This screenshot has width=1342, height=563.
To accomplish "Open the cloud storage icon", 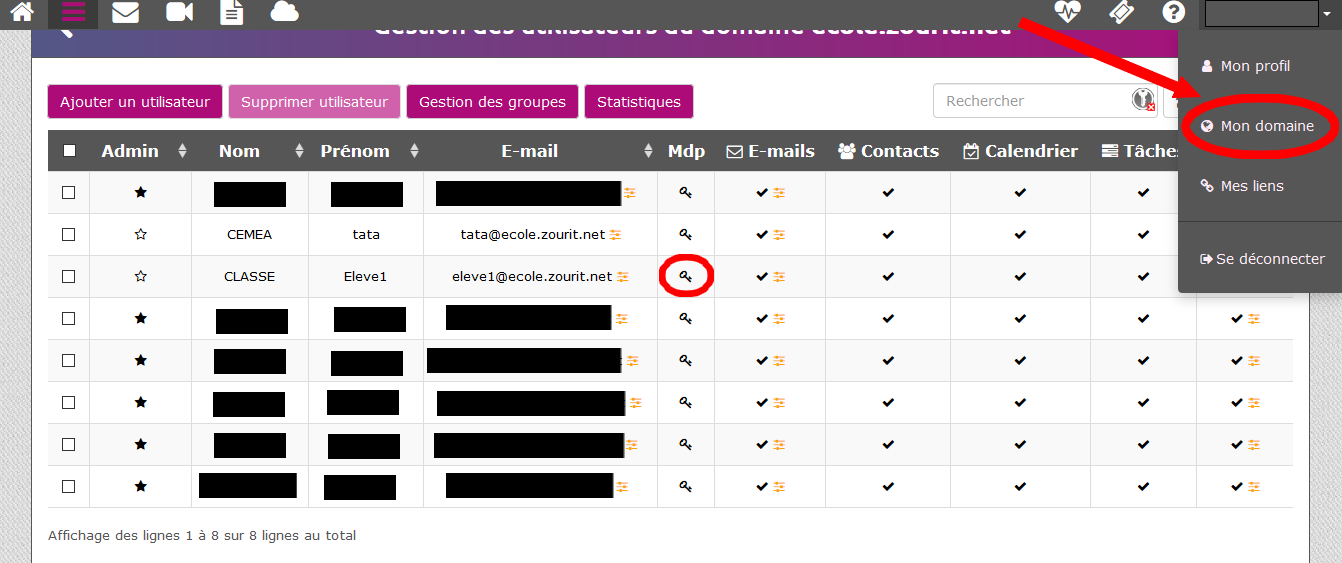I will [x=284, y=13].
